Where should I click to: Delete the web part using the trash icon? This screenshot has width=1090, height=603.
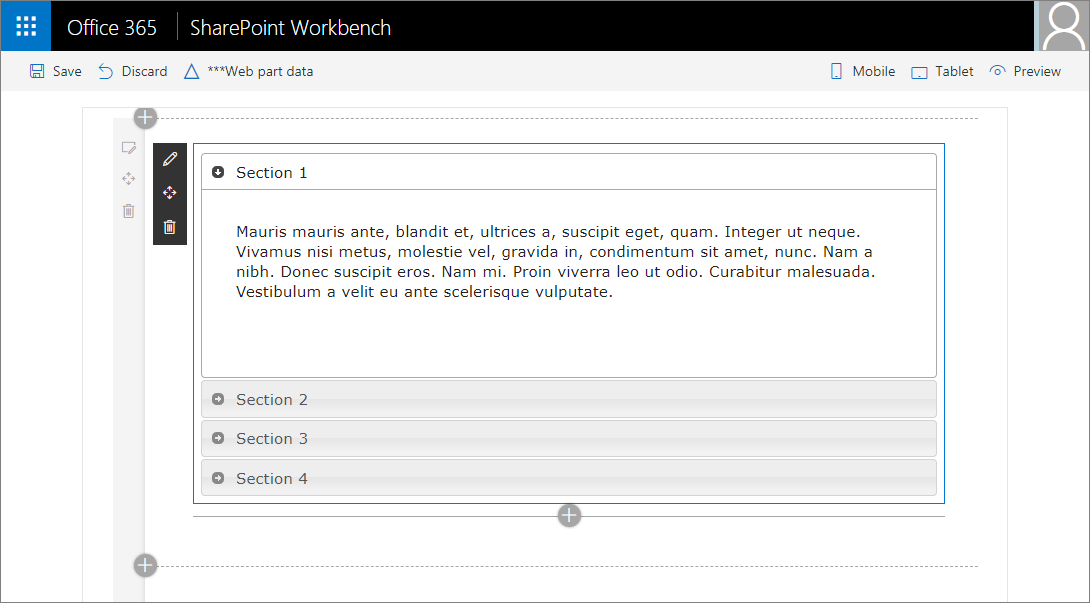tap(169, 227)
